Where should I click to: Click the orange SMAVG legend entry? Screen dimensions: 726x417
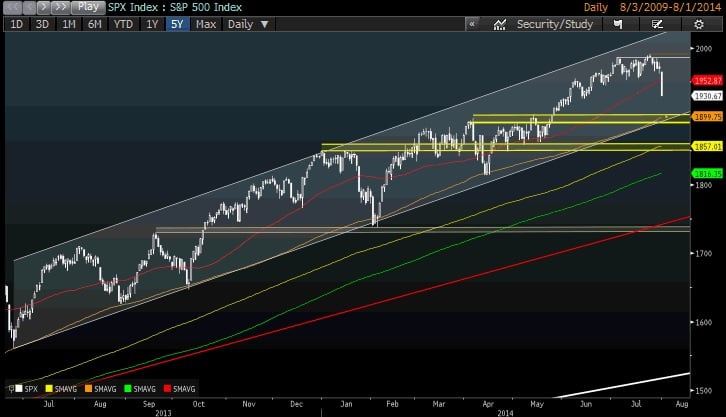[x=100, y=389]
